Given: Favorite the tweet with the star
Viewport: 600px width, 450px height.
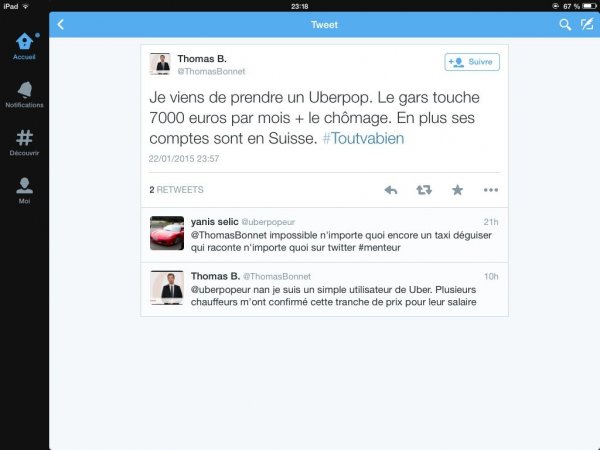Looking at the screenshot, I should click(457, 190).
